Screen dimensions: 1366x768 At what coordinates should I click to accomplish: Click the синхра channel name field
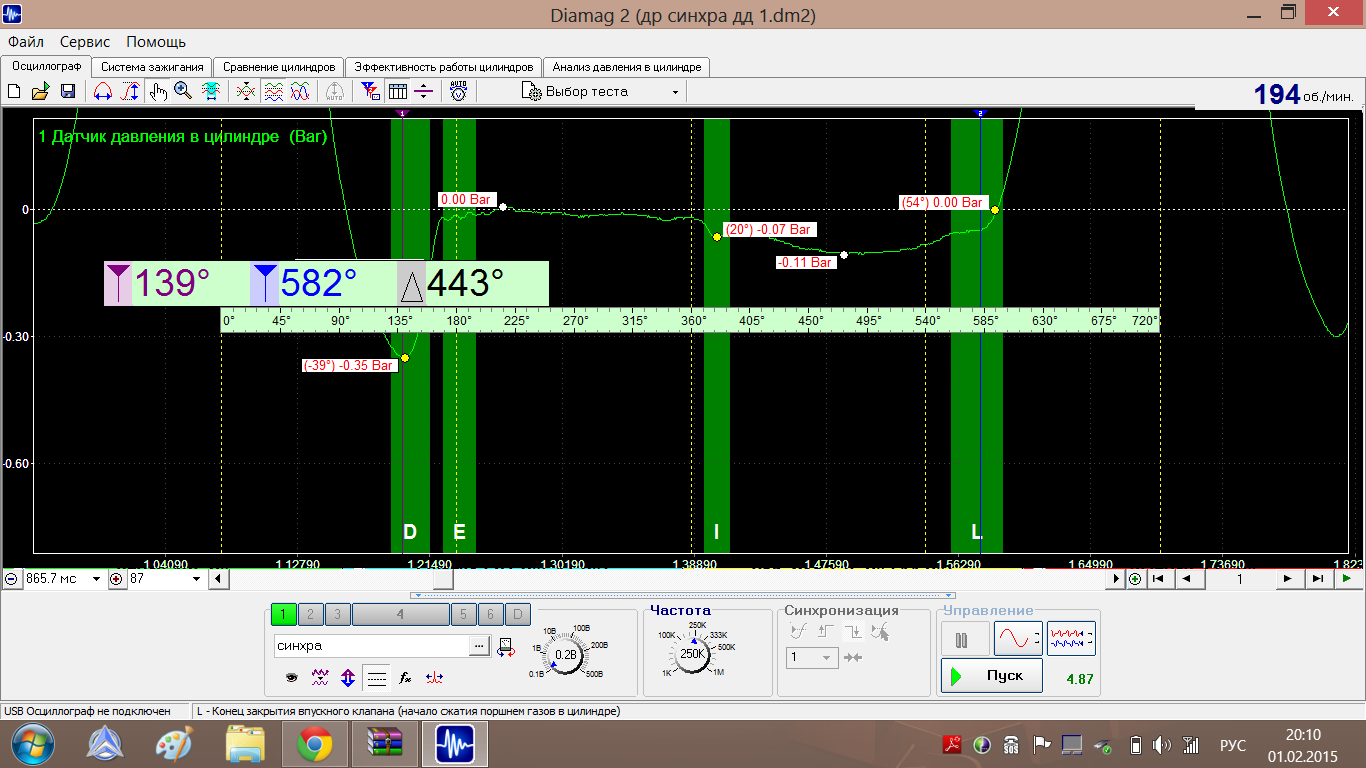tap(371, 646)
